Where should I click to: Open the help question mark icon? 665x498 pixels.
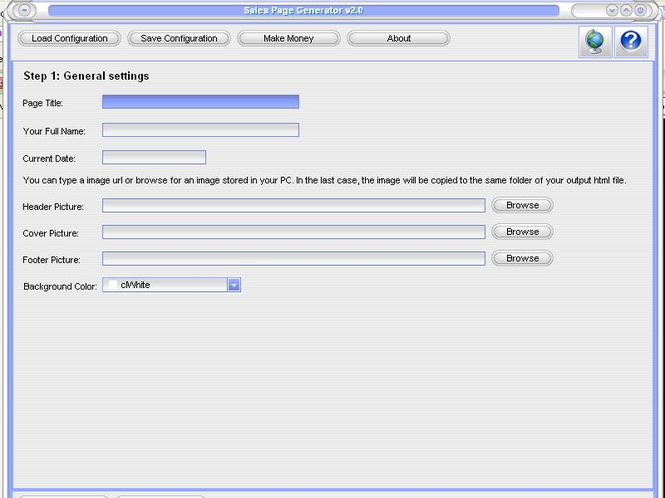(631, 41)
